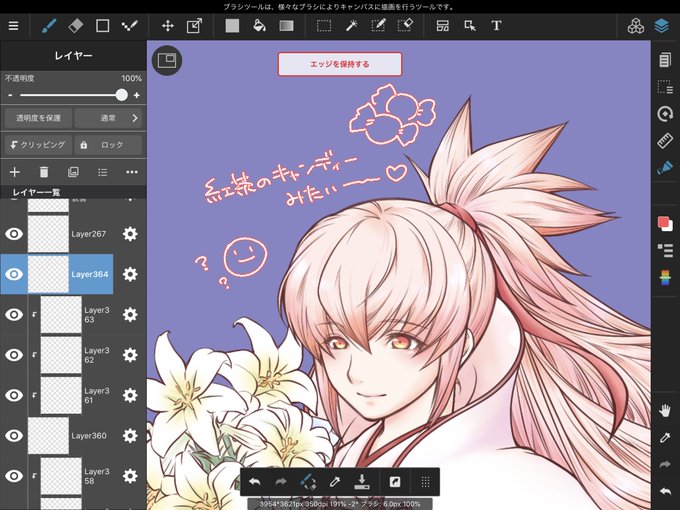The height and width of the screenshot is (510, 680).
Task: Add a new layer with plus
Action: point(15,173)
